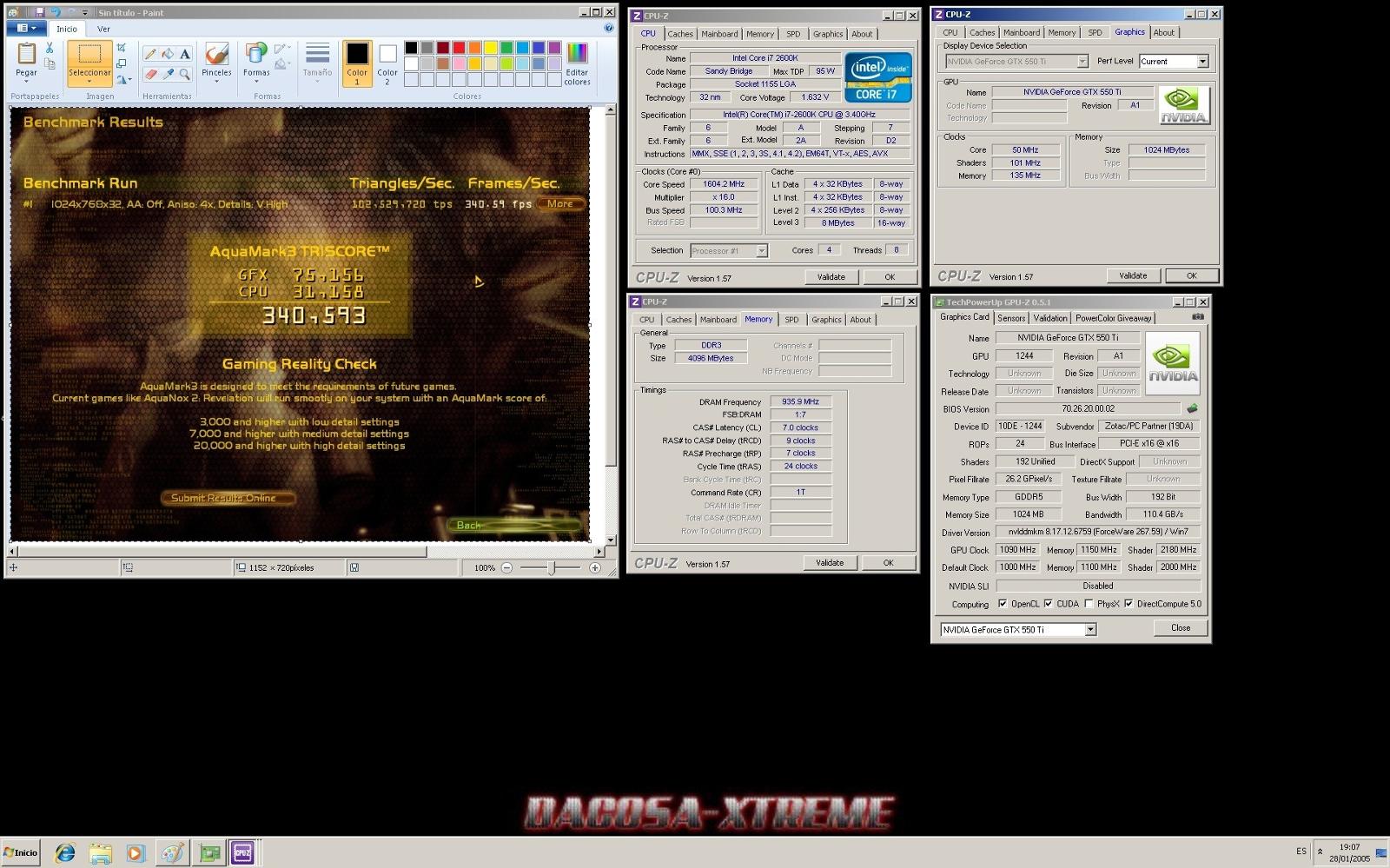The height and width of the screenshot is (868, 1390).
Task: Open the Perf Level Current dropdown
Action: pyautogui.click(x=1202, y=62)
